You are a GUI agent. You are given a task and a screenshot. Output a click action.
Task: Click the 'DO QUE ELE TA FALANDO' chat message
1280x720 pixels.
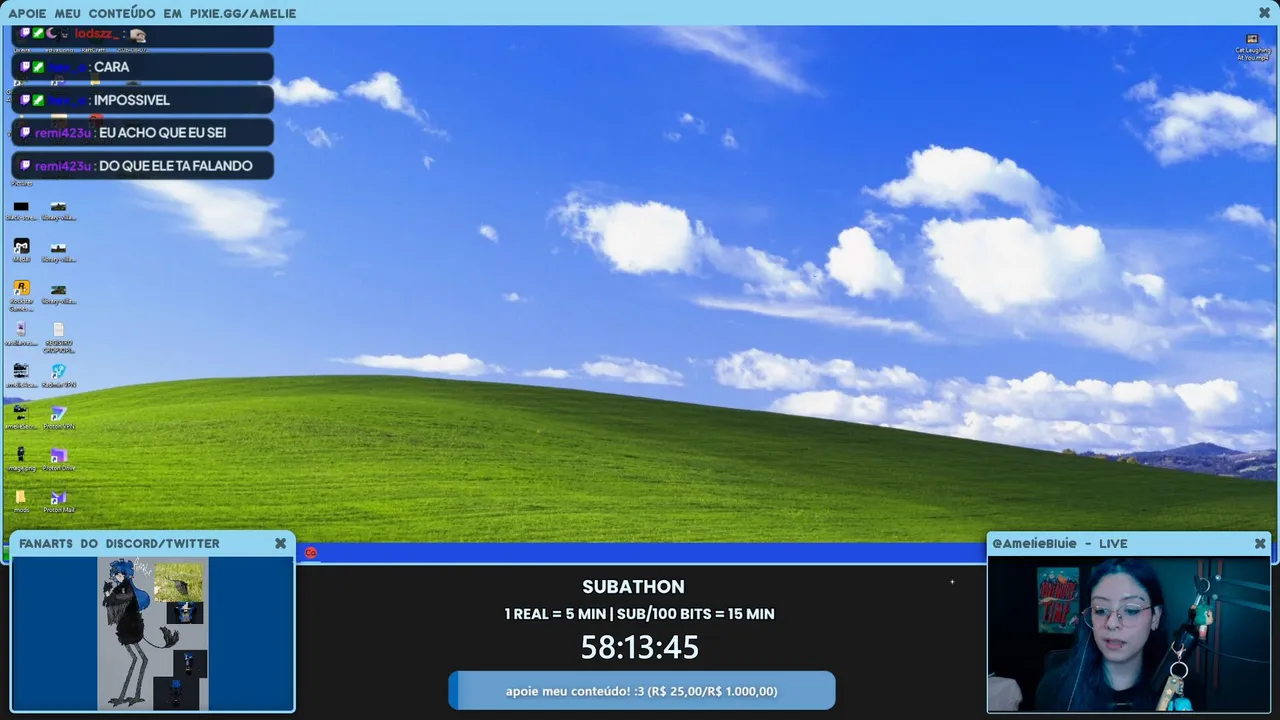[x=176, y=166]
